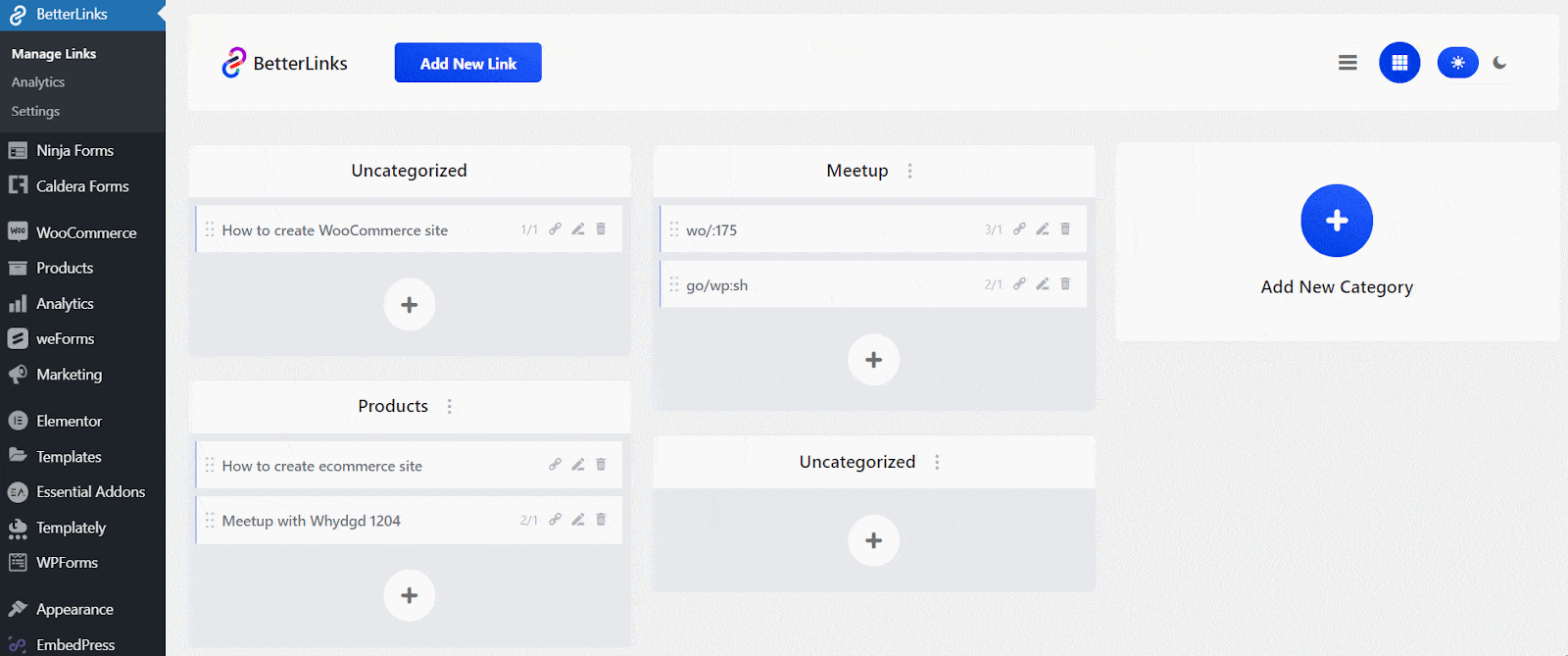Open the Products category options menu
1568x656 pixels.
(x=450, y=406)
